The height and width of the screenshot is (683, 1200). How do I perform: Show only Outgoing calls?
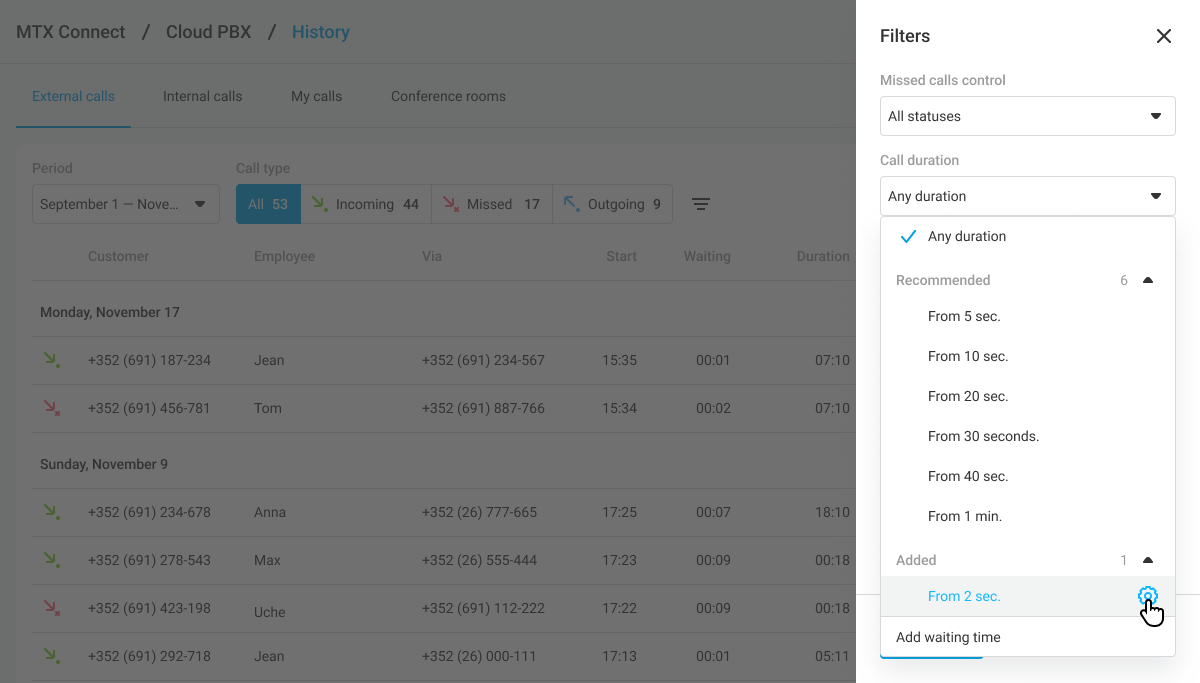tap(612, 204)
